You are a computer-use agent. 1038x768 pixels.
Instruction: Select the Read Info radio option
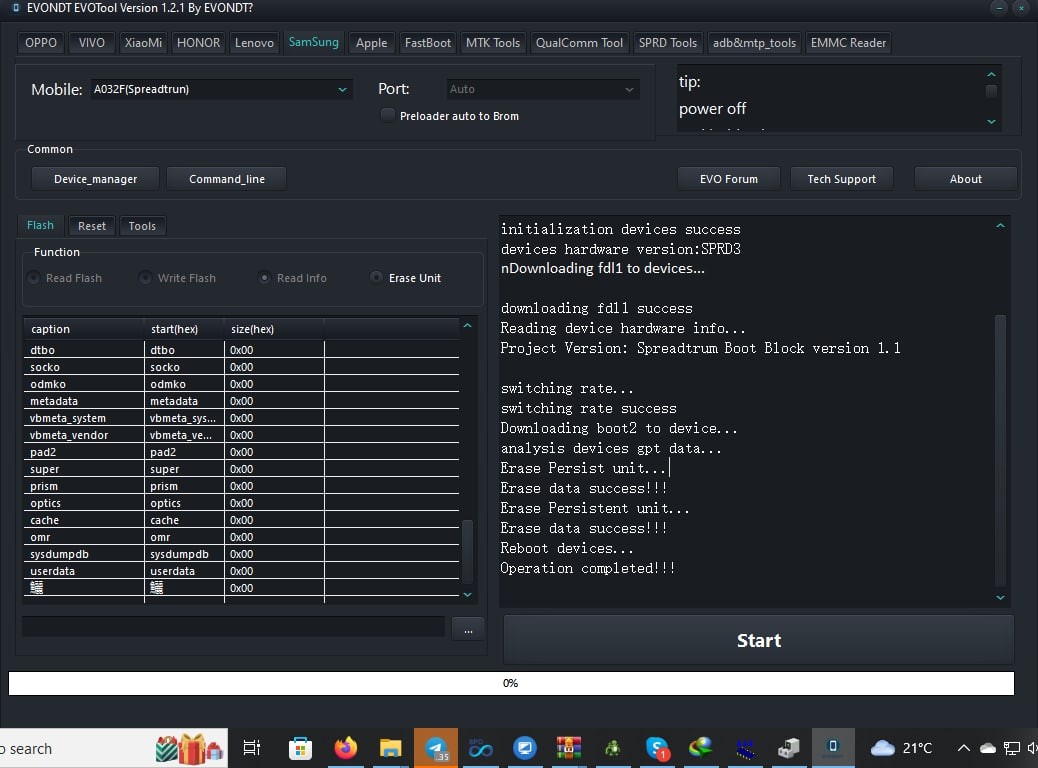264,277
